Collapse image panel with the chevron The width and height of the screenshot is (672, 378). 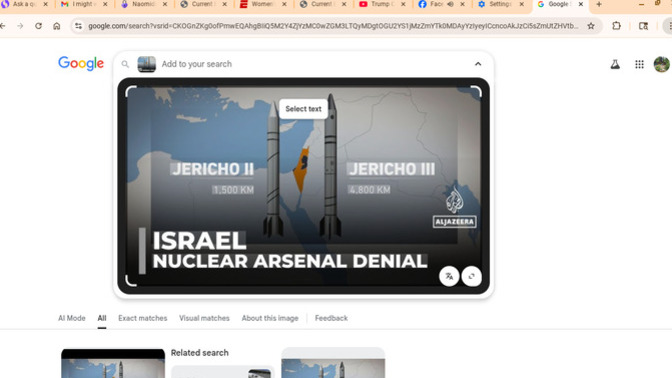(x=478, y=64)
